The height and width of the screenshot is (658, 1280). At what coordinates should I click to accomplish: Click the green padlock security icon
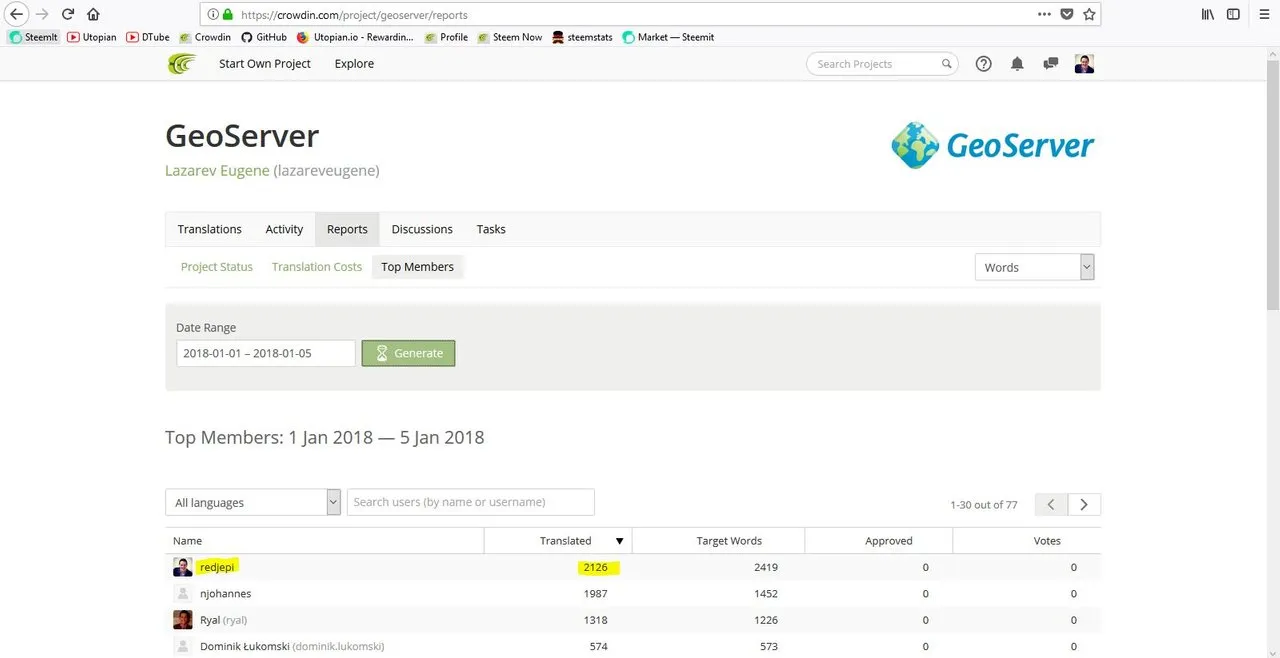pyautogui.click(x=228, y=15)
